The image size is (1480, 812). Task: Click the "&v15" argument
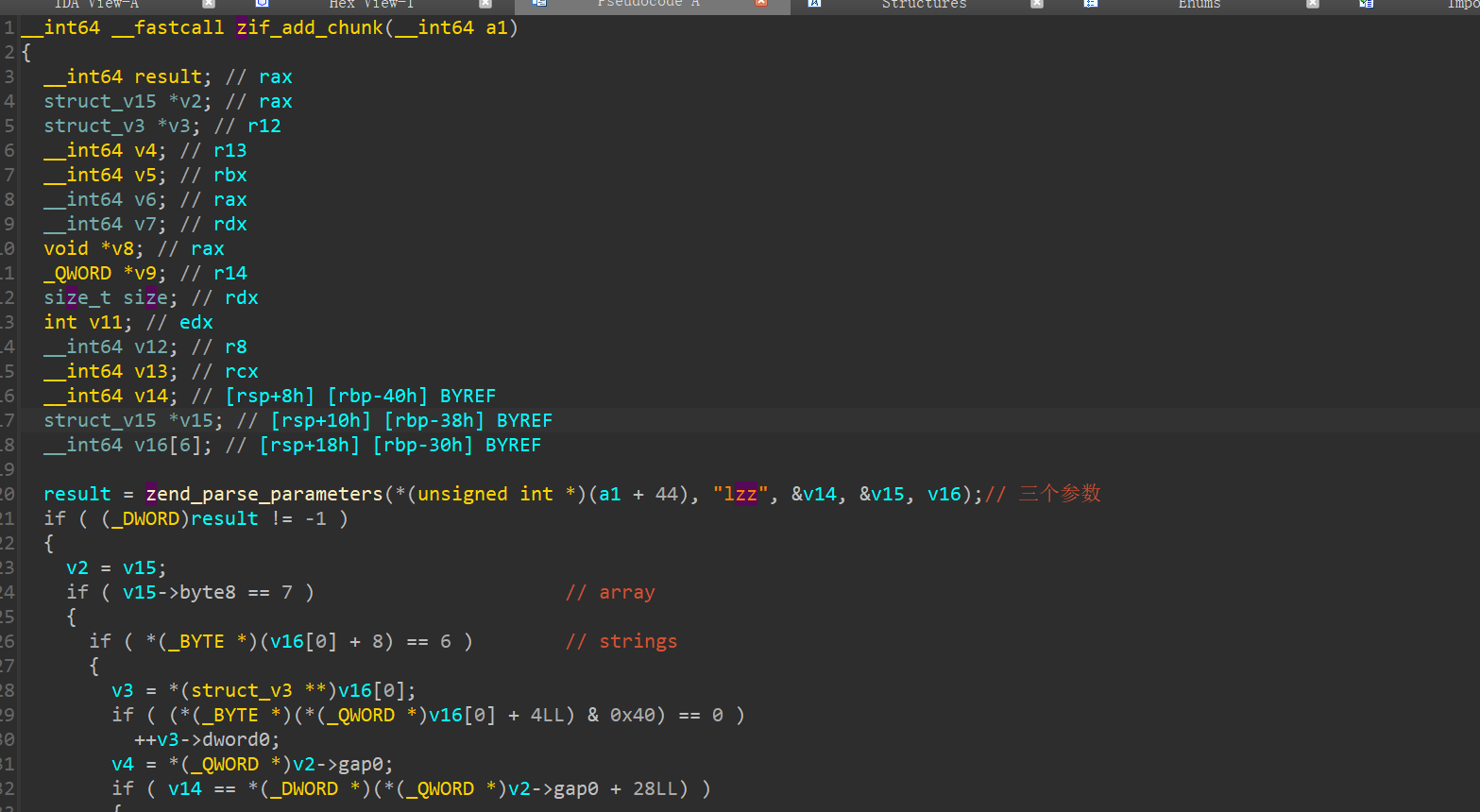click(x=882, y=494)
